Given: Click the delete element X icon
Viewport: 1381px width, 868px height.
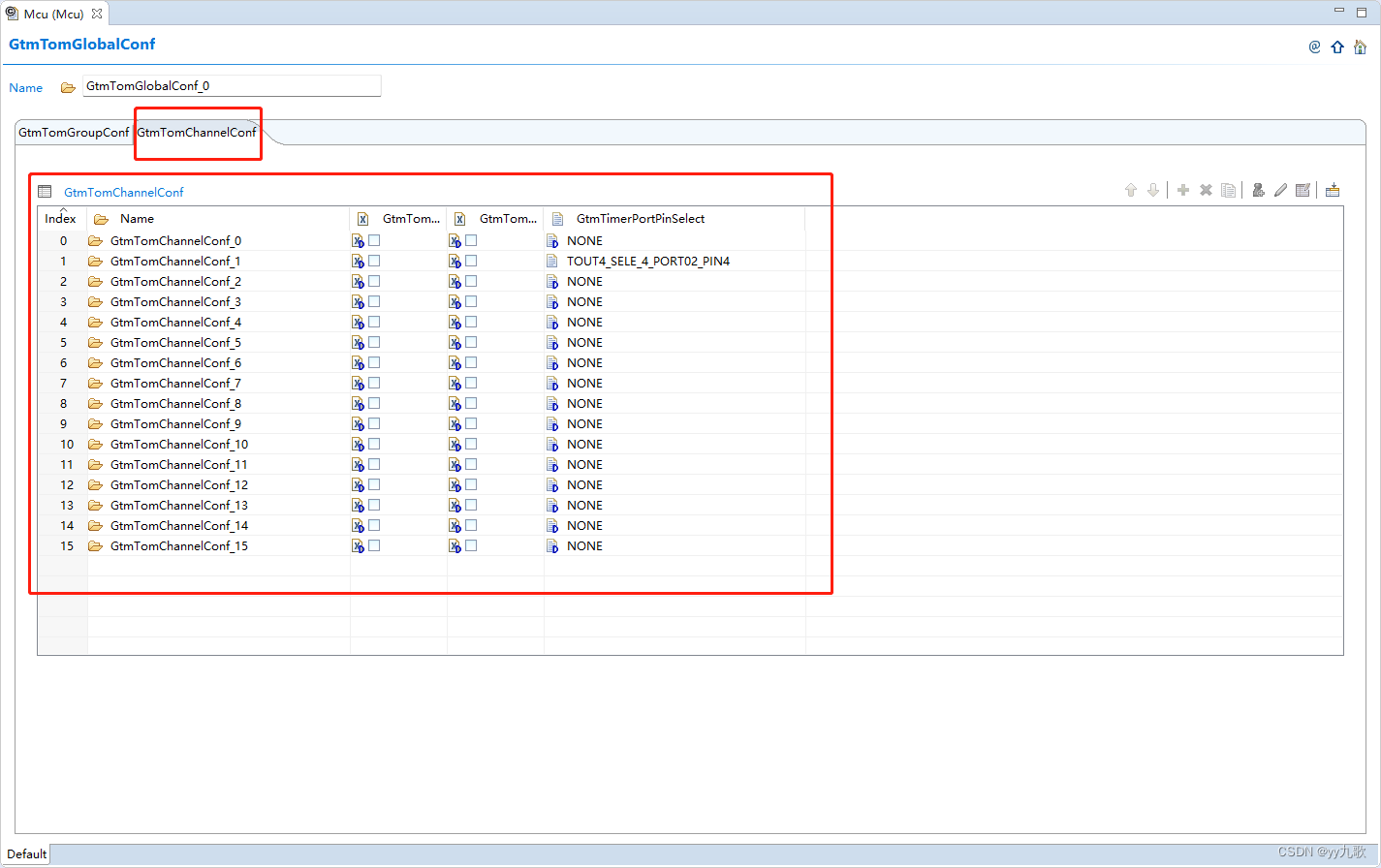Looking at the screenshot, I should pos(1206,190).
